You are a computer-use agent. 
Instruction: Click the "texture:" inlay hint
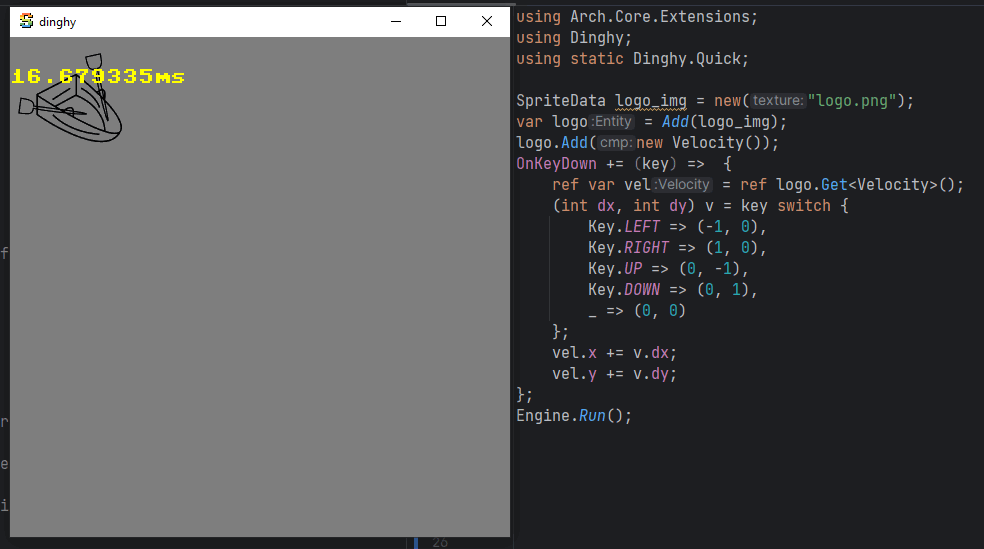coord(777,101)
